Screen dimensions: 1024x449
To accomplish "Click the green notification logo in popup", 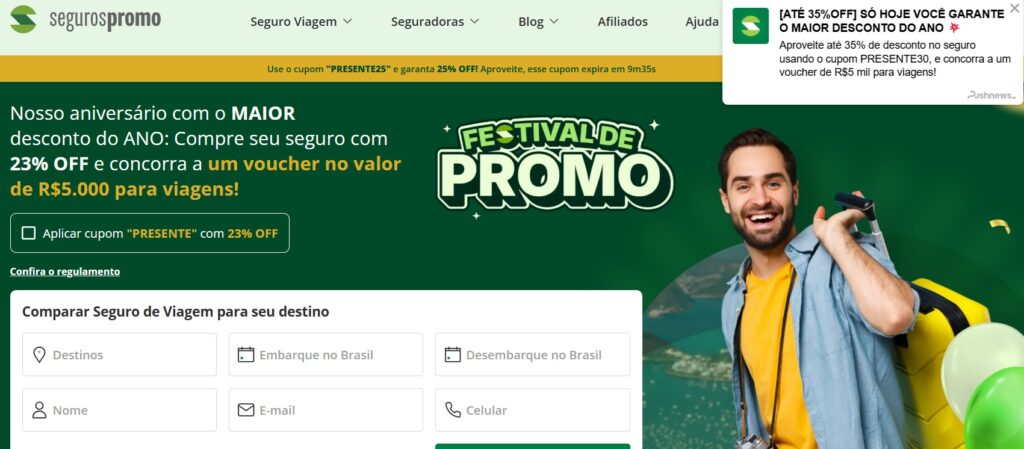I will [x=750, y=26].
